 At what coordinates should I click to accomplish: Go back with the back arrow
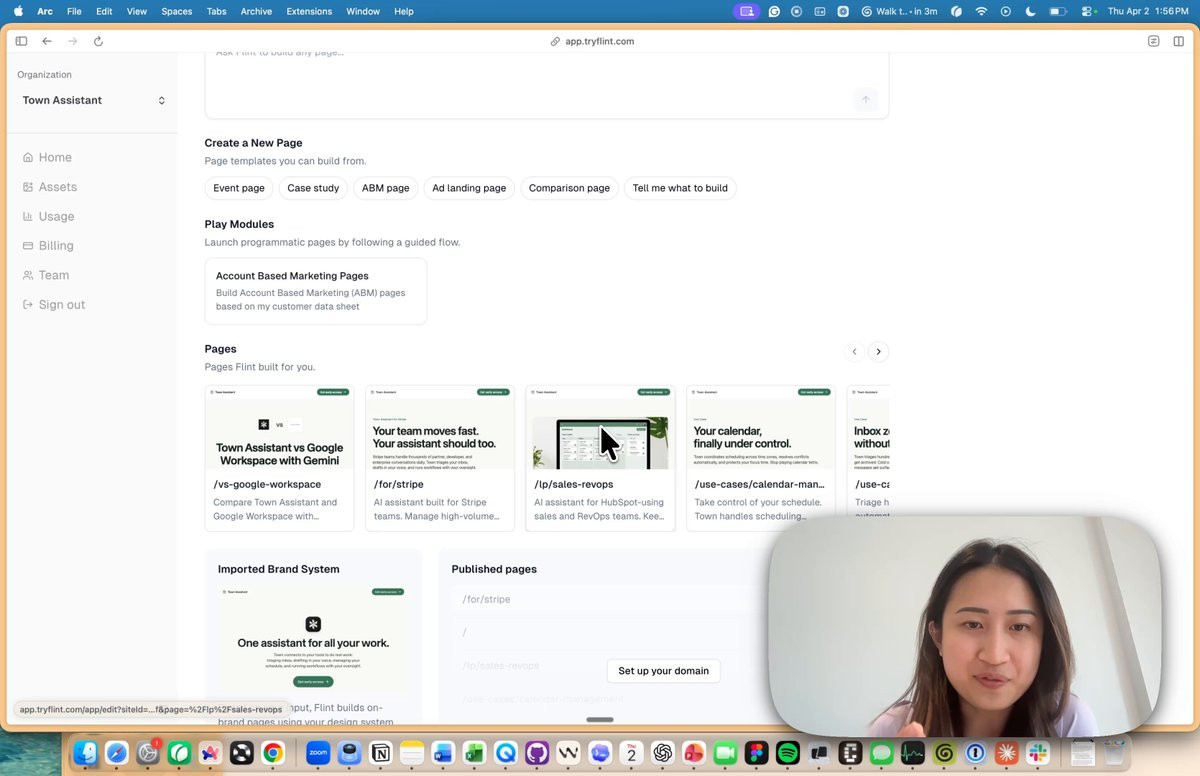47,41
